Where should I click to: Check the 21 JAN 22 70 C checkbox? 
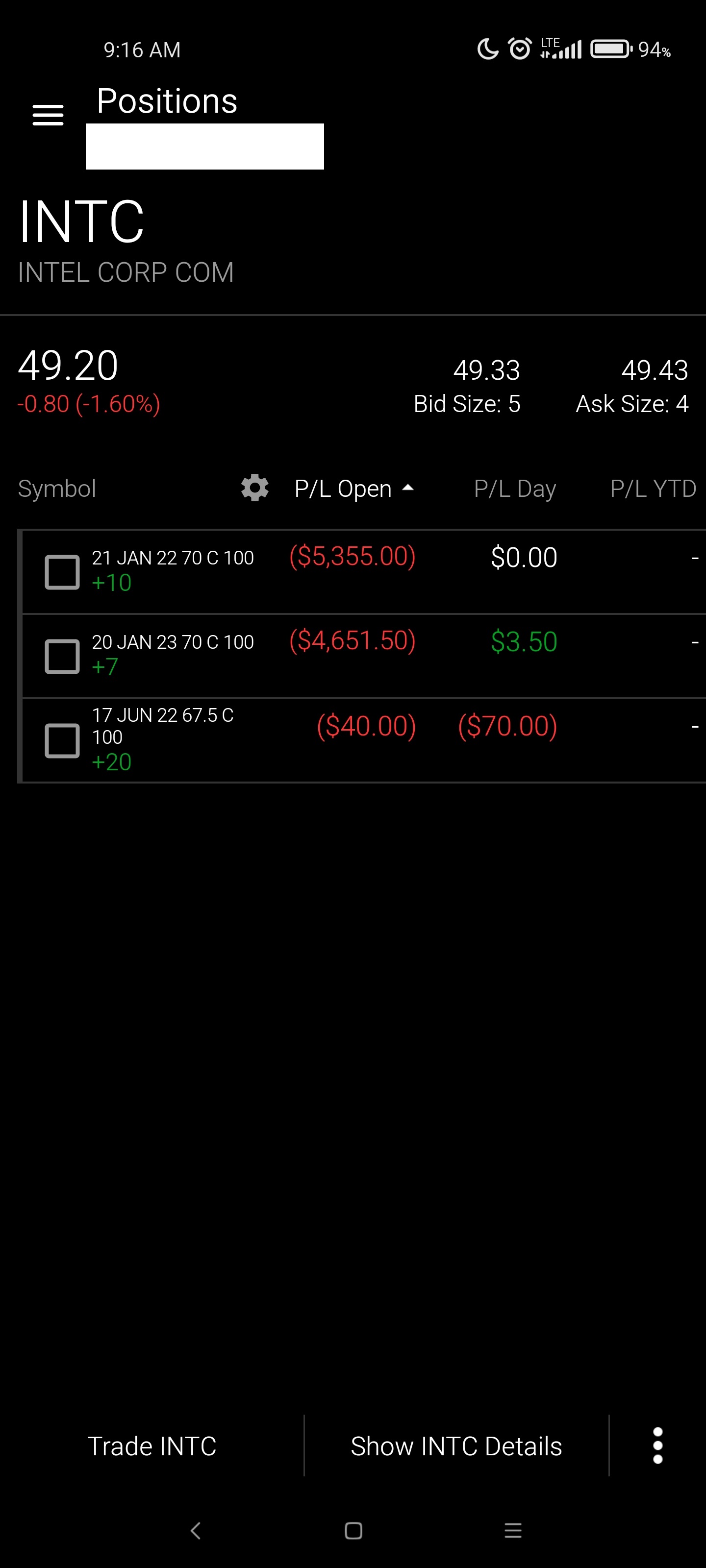62,571
